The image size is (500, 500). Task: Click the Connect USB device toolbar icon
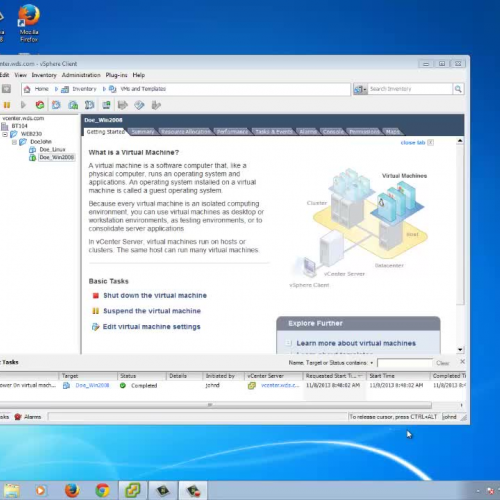156,105
